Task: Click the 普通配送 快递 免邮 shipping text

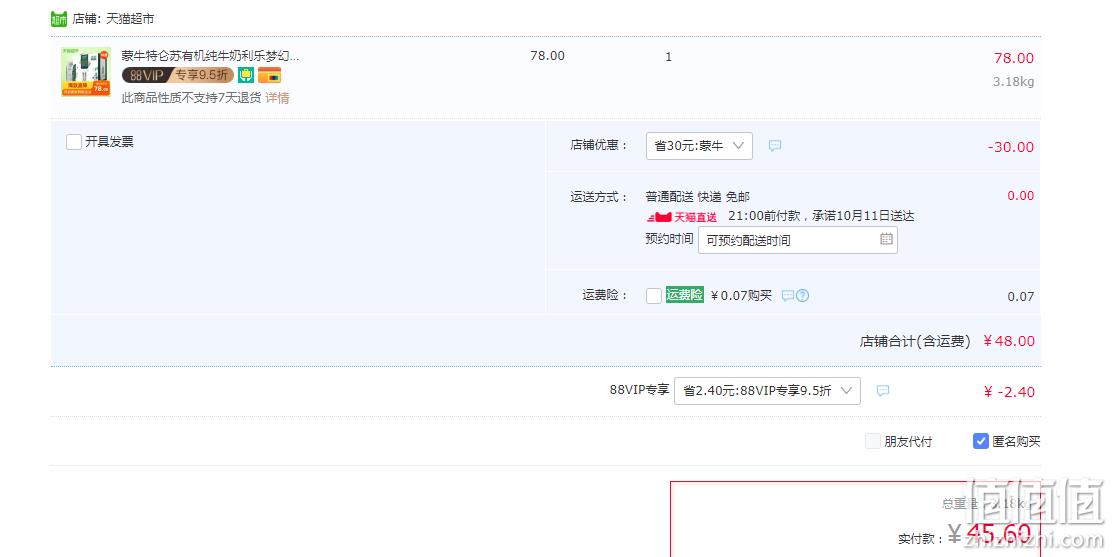Action: [698, 197]
